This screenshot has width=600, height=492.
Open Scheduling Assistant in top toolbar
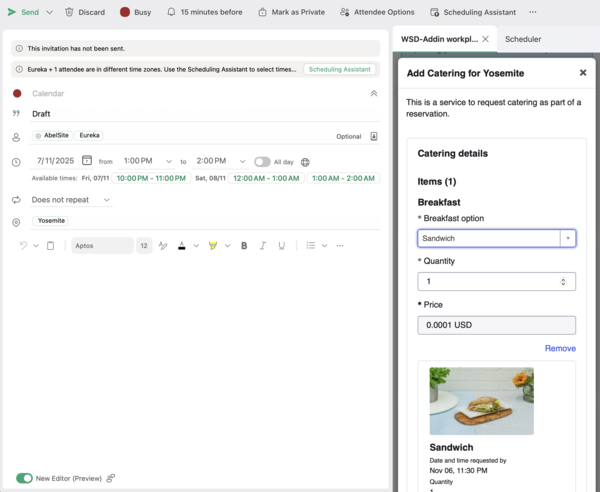click(473, 12)
